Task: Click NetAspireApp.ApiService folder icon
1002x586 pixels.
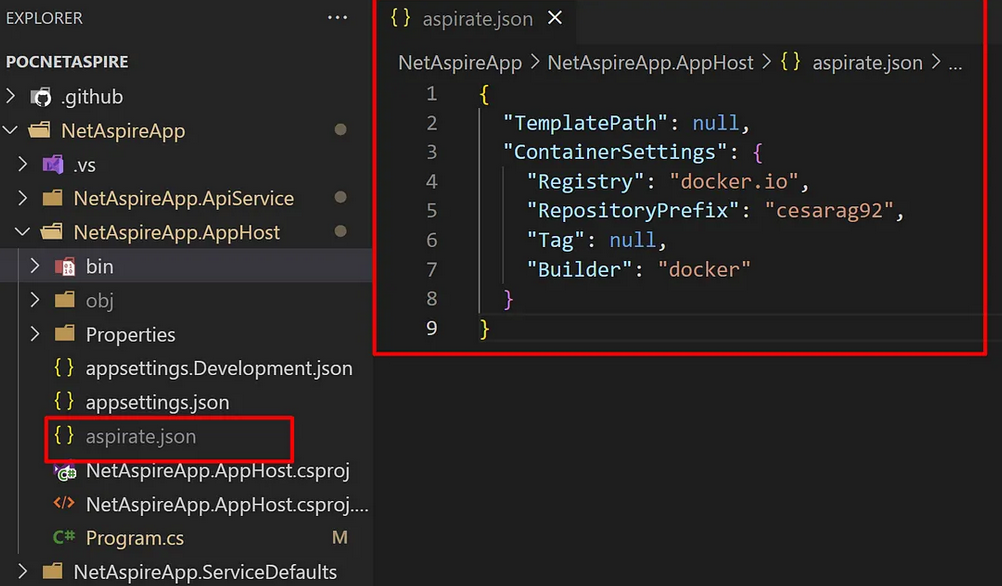Action: 52,198
